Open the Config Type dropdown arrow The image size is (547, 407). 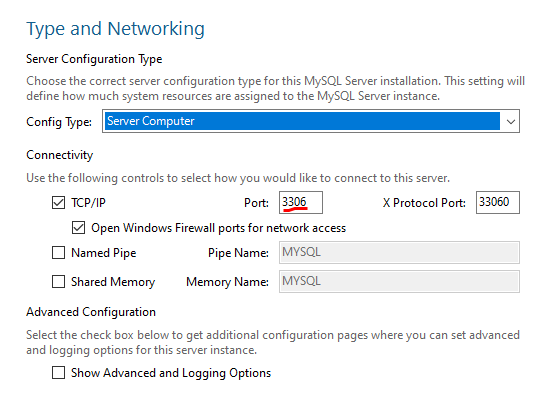[511, 121]
